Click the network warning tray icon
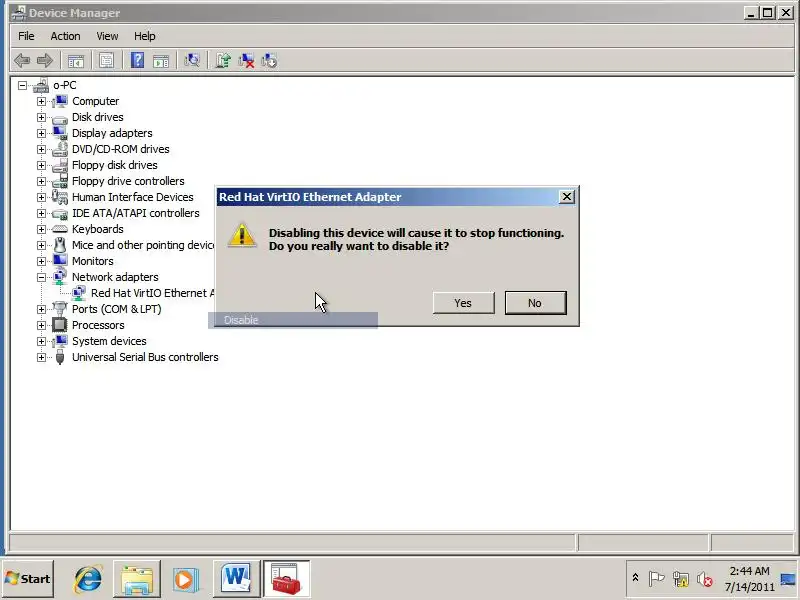800x600 pixels. [x=681, y=580]
